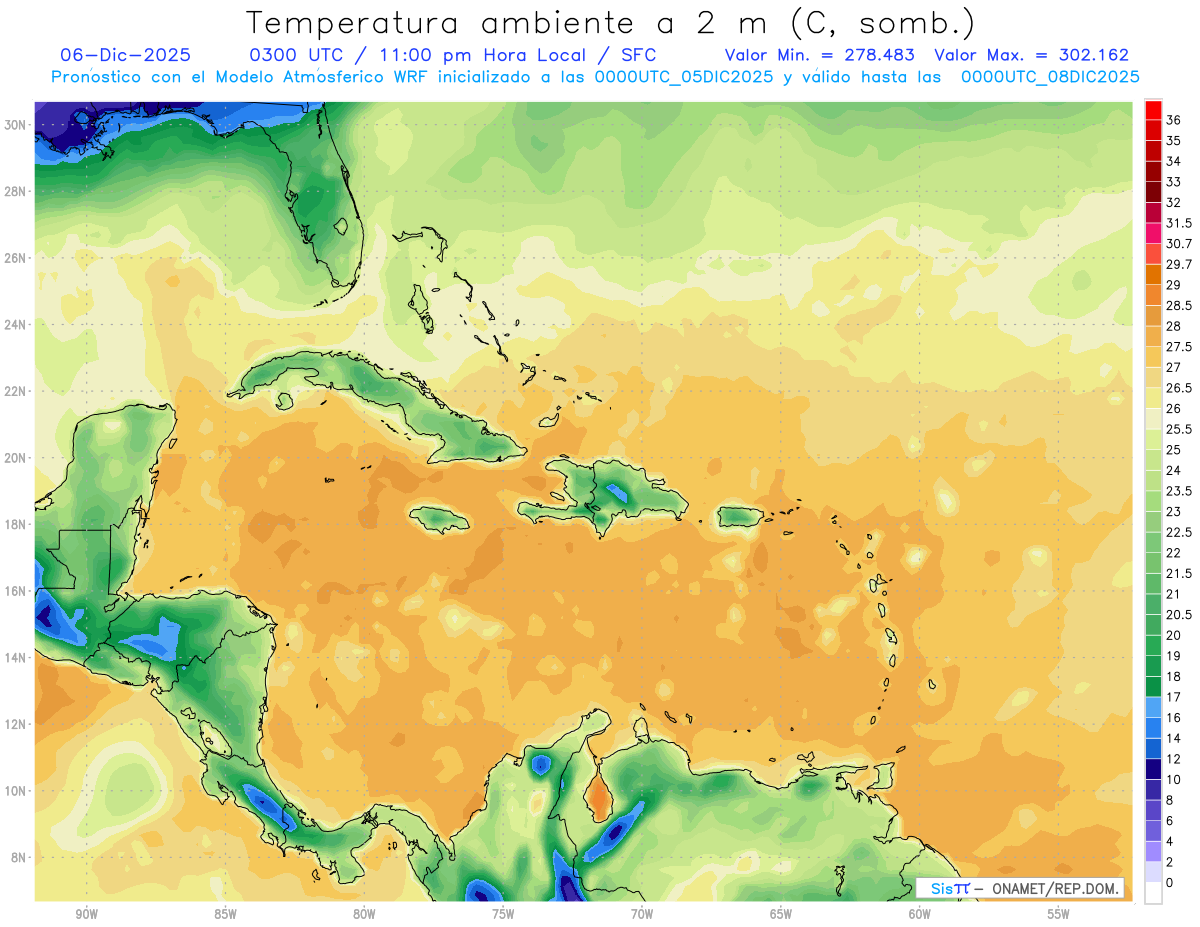The image size is (1200, 927).
Task: Pick the navy swatch between 10 and 12
Action: click(1153, 769)
